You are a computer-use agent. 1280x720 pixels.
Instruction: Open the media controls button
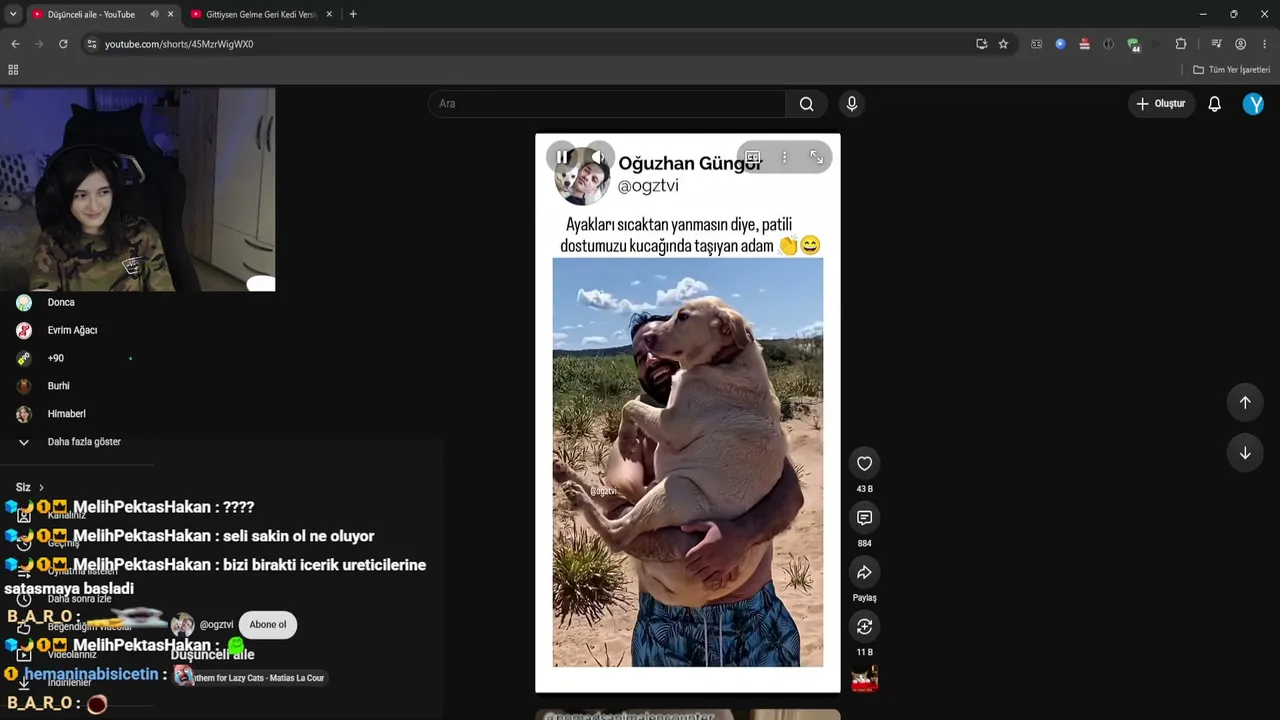point(1216,44)
